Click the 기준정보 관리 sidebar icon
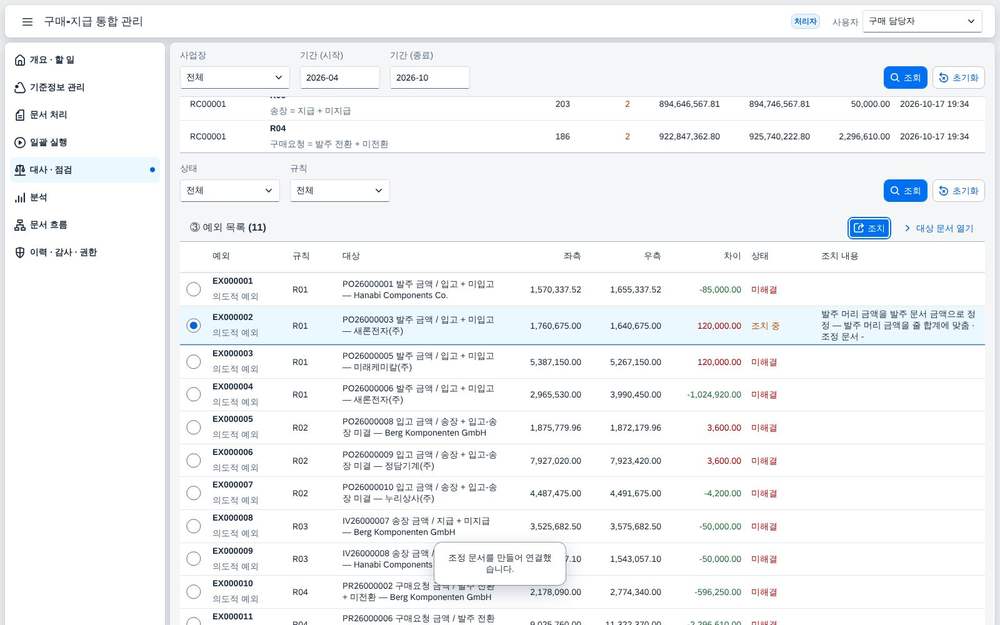The height and width of the screenshot is (625, 1000). coord(20,87)
